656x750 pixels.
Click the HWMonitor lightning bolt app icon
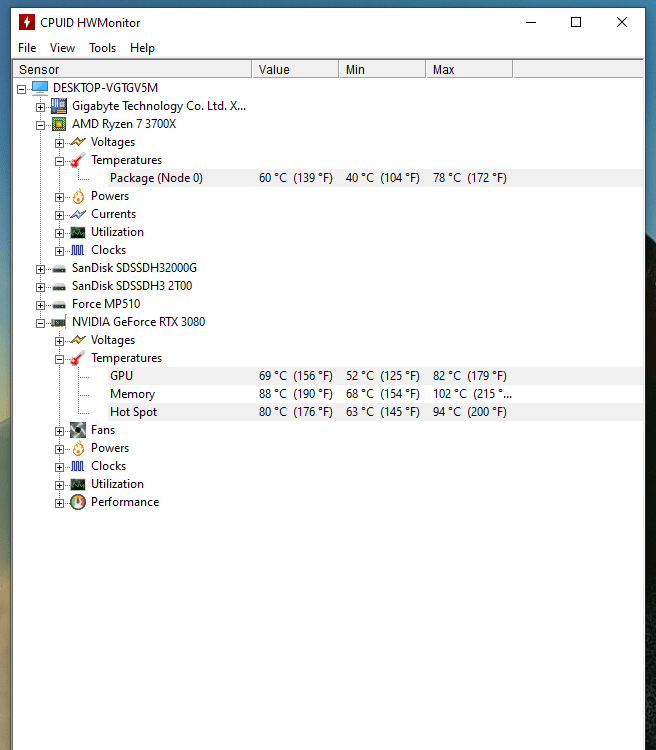(27, 22)
